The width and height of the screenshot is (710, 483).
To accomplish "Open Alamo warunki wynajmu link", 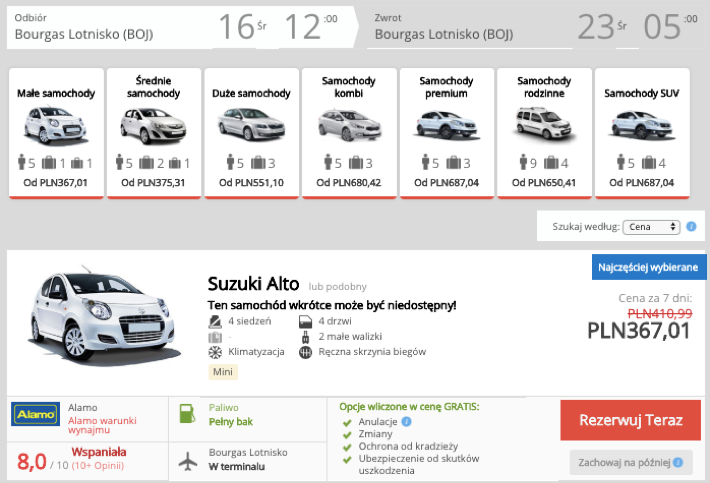I will [102, 425].
